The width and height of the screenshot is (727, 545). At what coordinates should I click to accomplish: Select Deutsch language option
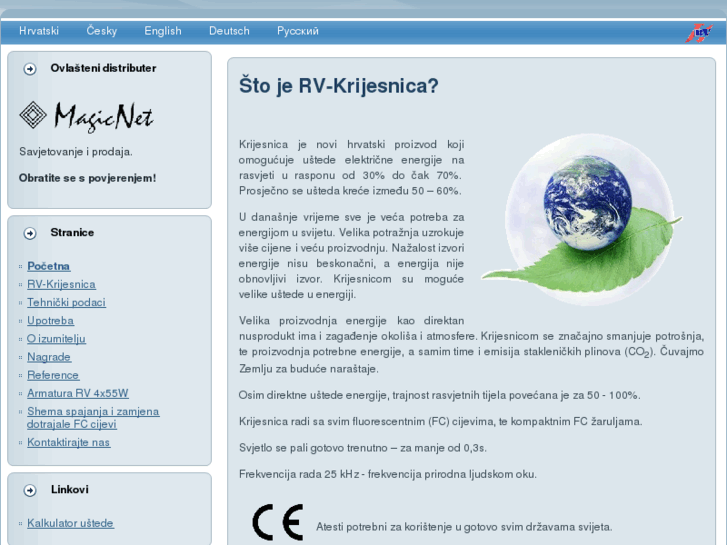tap(229, 31)
